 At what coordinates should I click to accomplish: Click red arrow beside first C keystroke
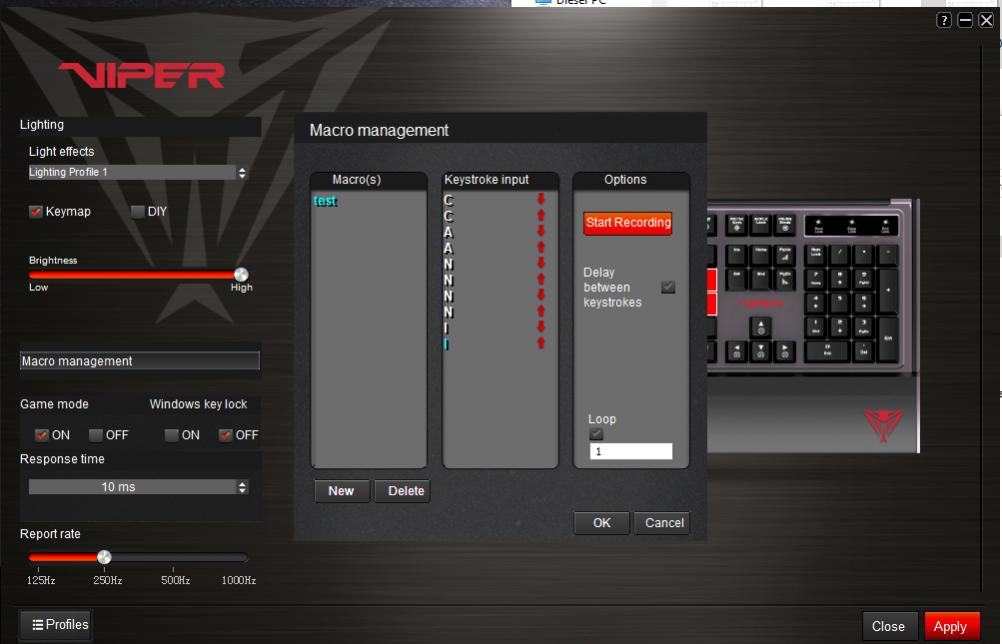click(541, 199)
